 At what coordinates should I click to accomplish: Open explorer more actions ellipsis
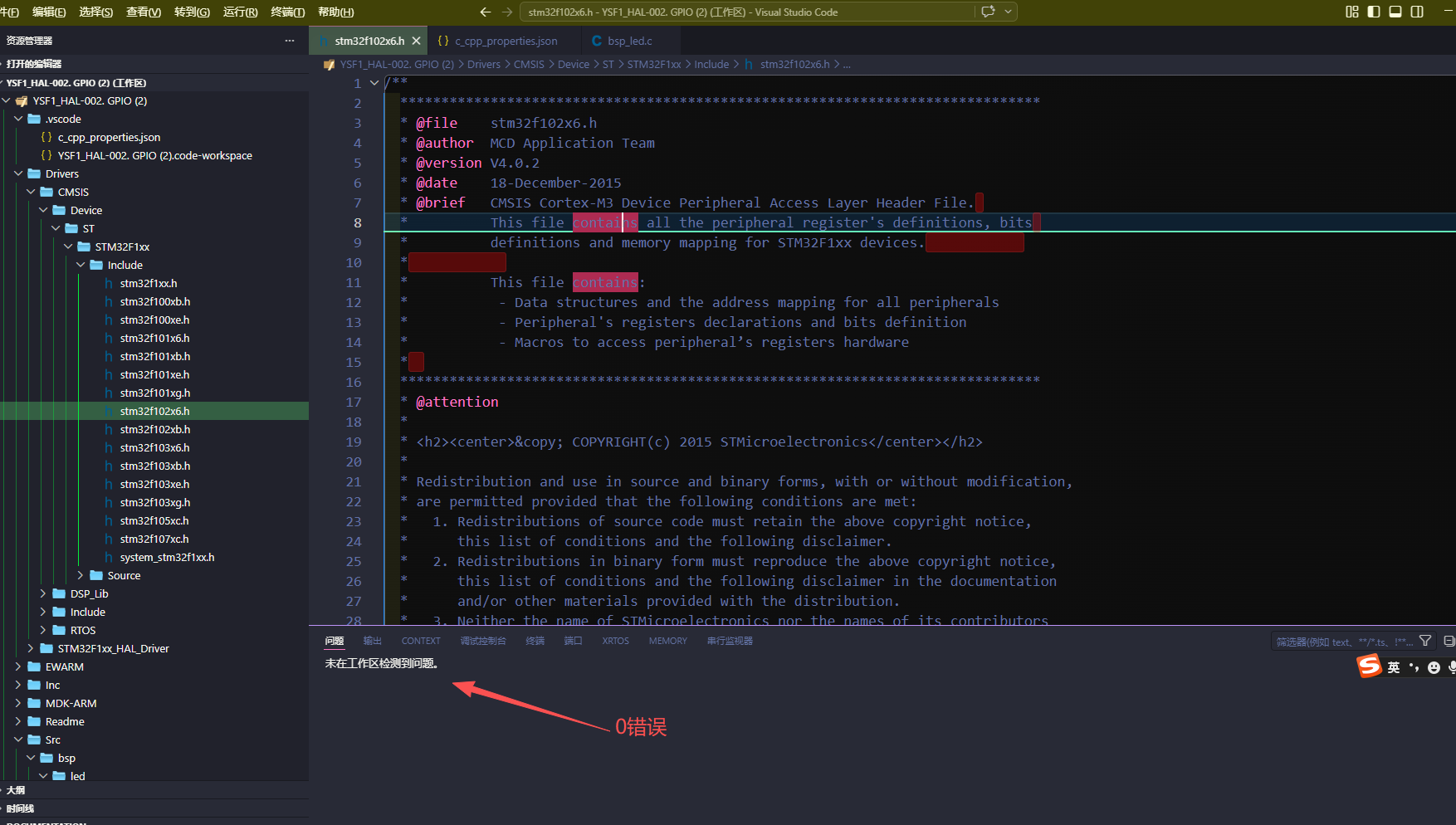290,41
